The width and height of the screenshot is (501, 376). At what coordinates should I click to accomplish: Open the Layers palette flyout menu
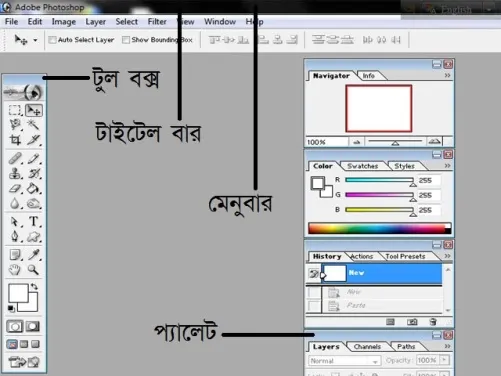click(447, 346)
